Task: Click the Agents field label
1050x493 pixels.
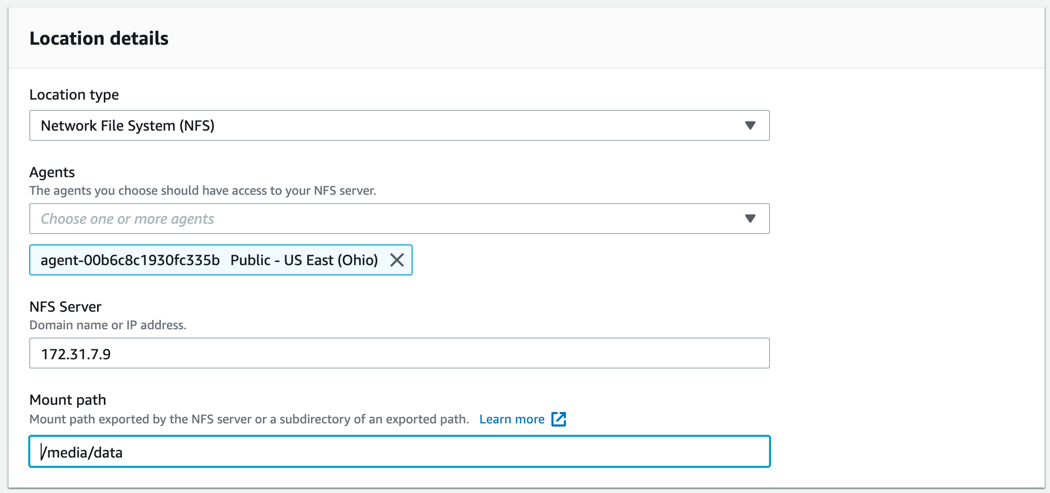Action: [52, 173]
